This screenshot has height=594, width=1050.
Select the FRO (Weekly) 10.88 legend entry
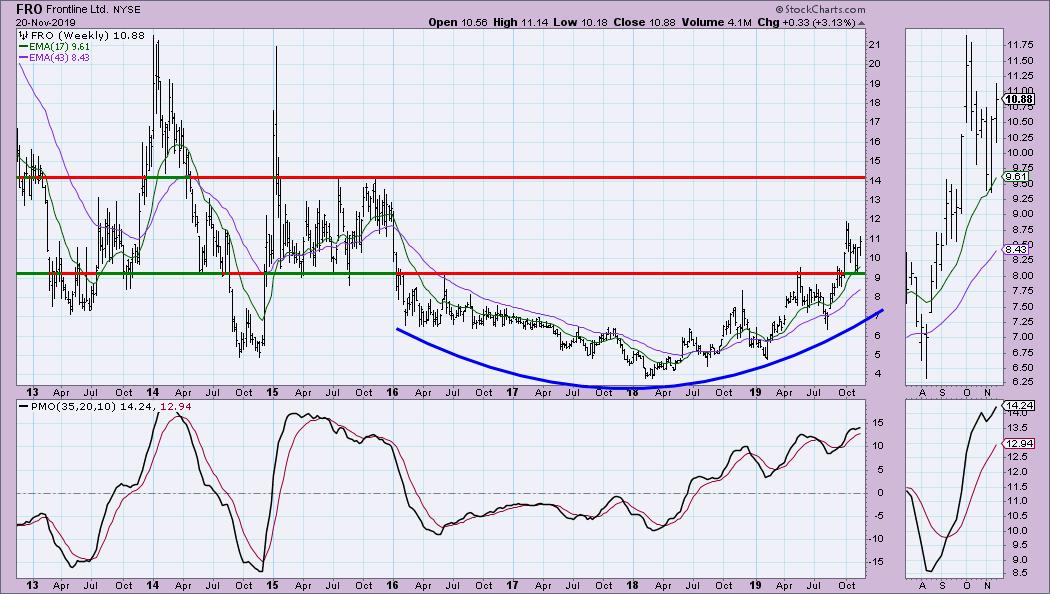pos(88,35)
